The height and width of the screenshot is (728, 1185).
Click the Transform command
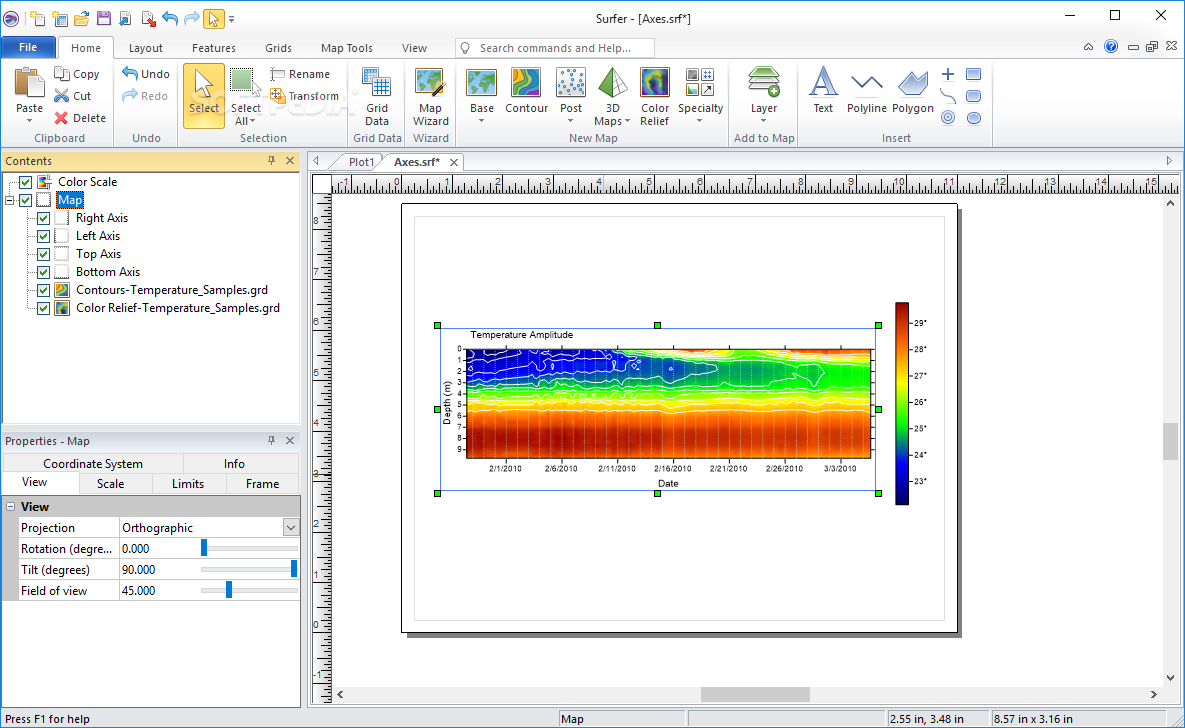pos(305,96)
